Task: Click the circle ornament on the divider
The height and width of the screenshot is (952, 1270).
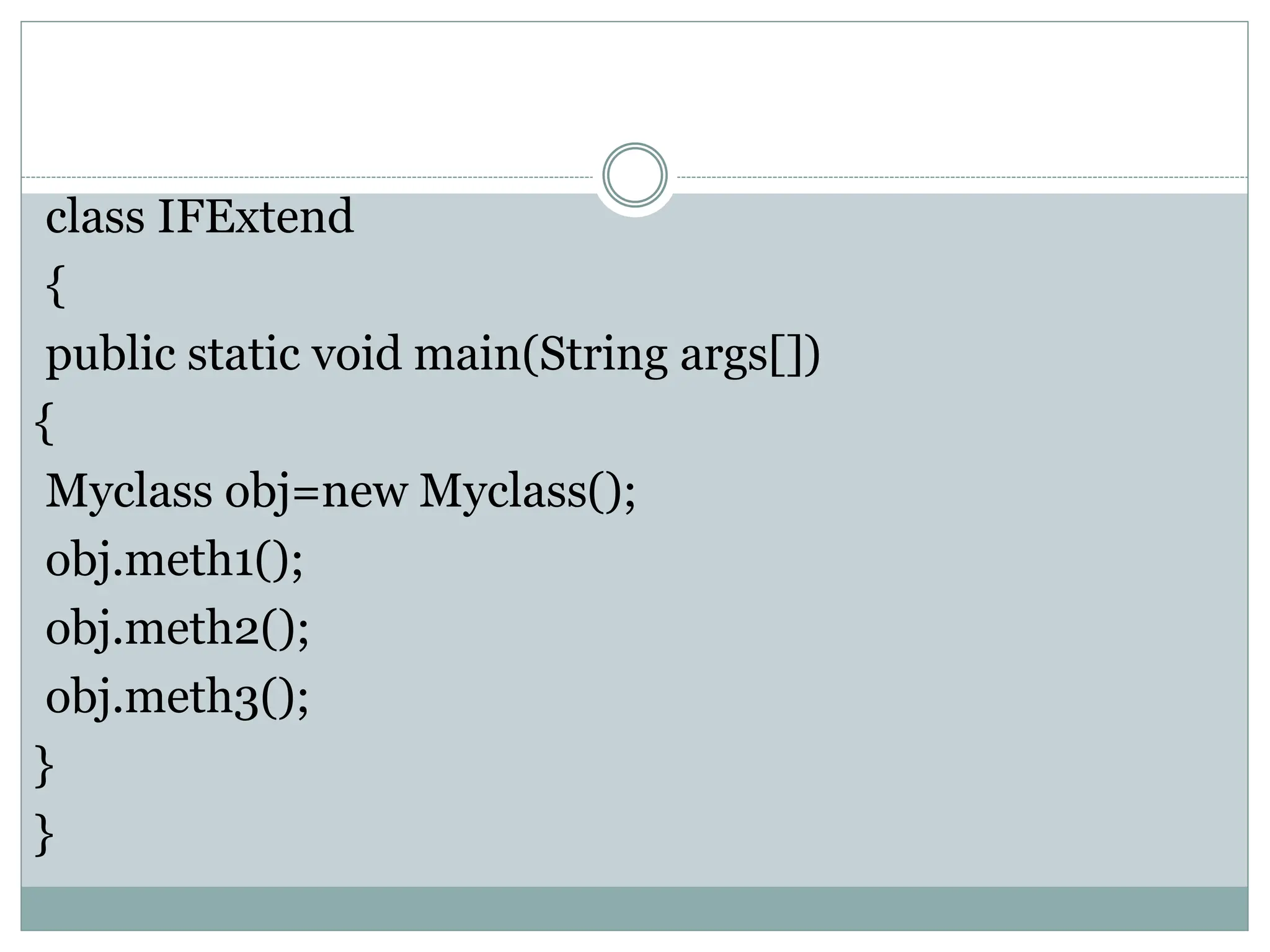Action: point(634,175)
